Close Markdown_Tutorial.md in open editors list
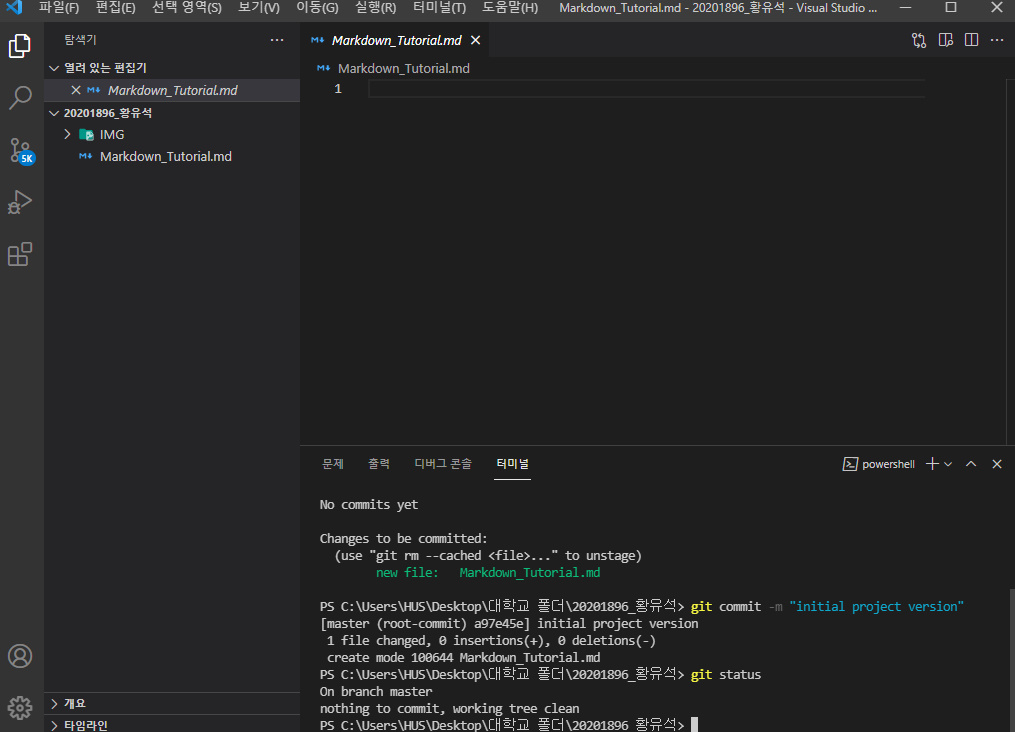Image resolution: width=1015 pixels, height=732 pixels. pyautogui.click(x=76, y=91)
